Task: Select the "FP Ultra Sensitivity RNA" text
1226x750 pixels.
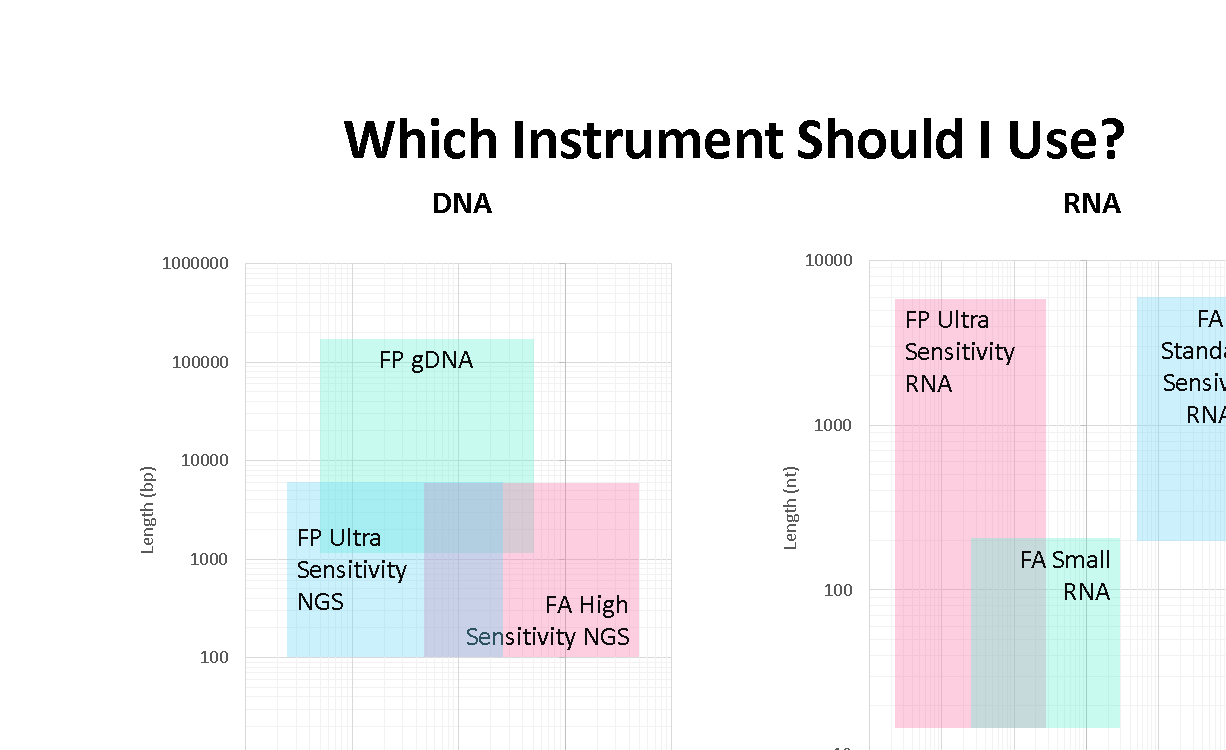Action: point(959,351)
